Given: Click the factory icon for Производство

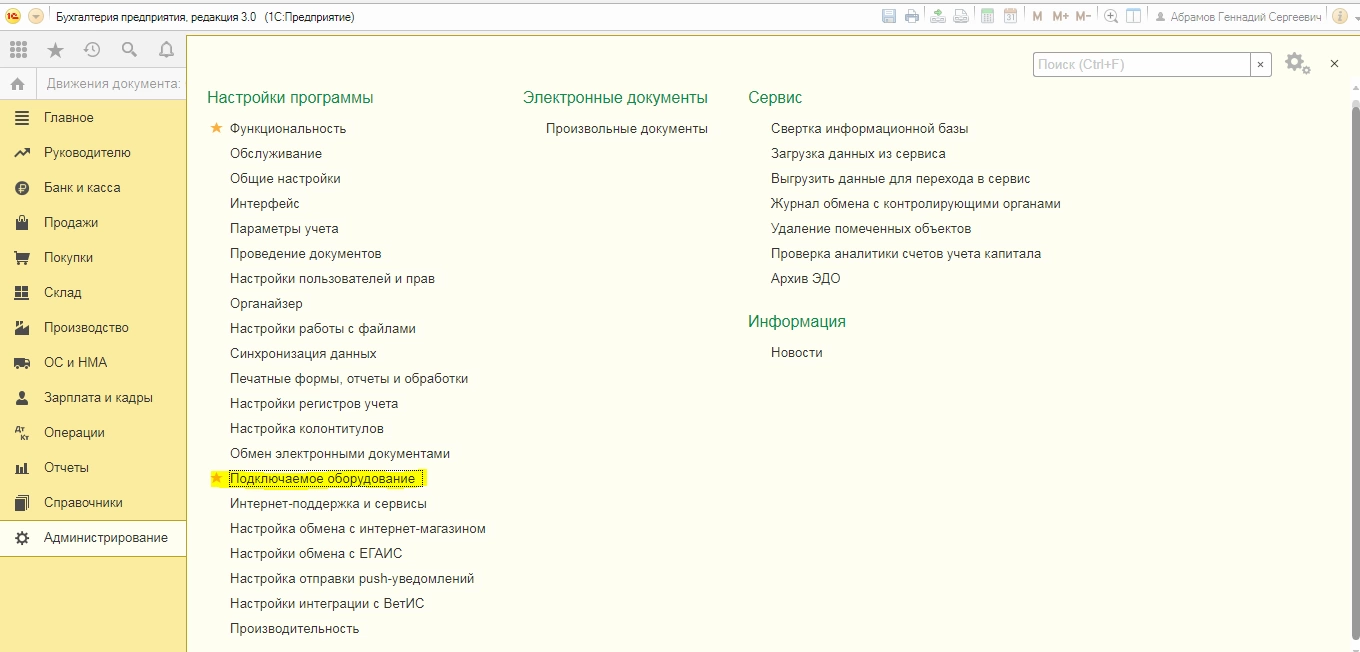Looking at the screenshot, I should tap(21, 327).
